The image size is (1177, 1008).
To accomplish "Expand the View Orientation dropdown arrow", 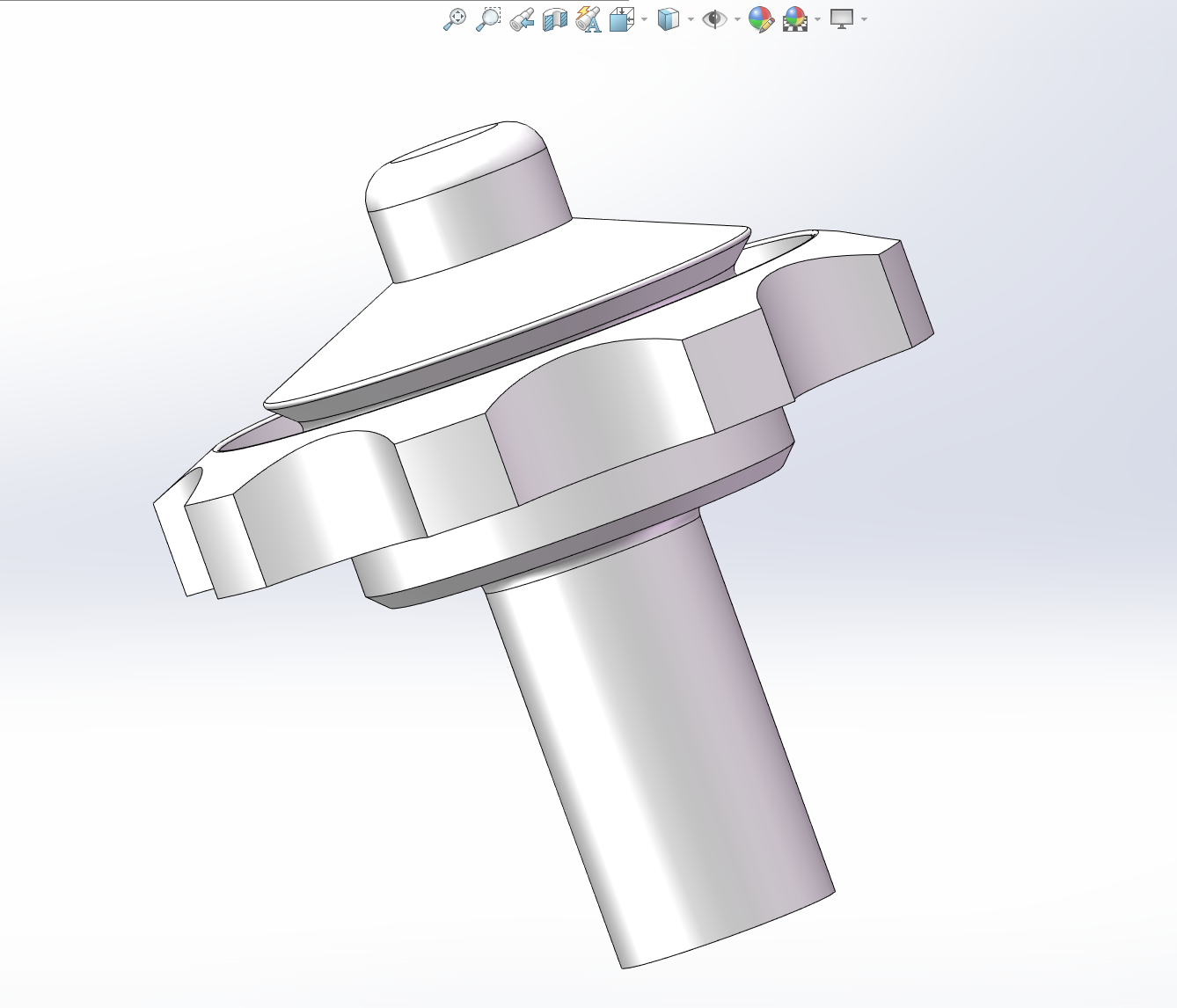I will point(645,19).
